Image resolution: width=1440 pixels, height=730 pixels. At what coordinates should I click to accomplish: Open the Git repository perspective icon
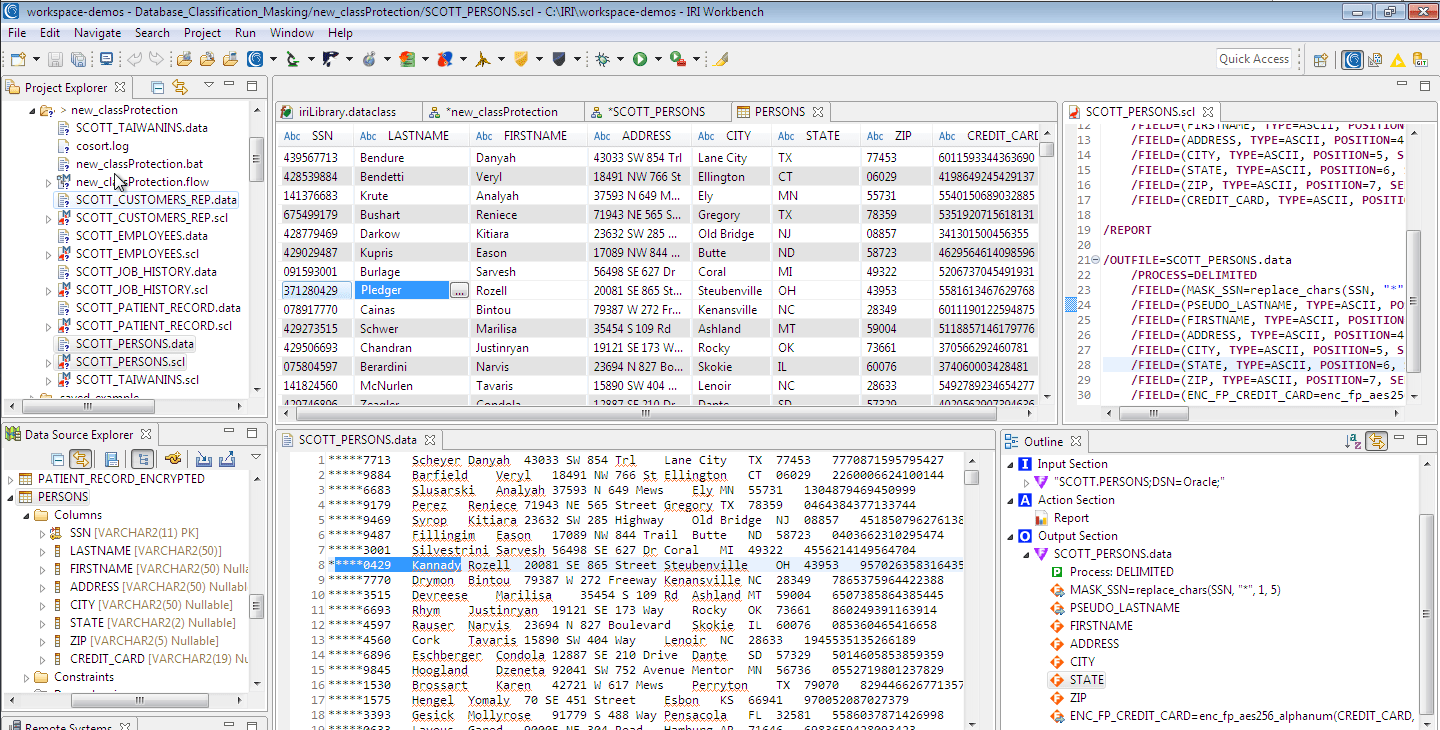coord(1420,58)
